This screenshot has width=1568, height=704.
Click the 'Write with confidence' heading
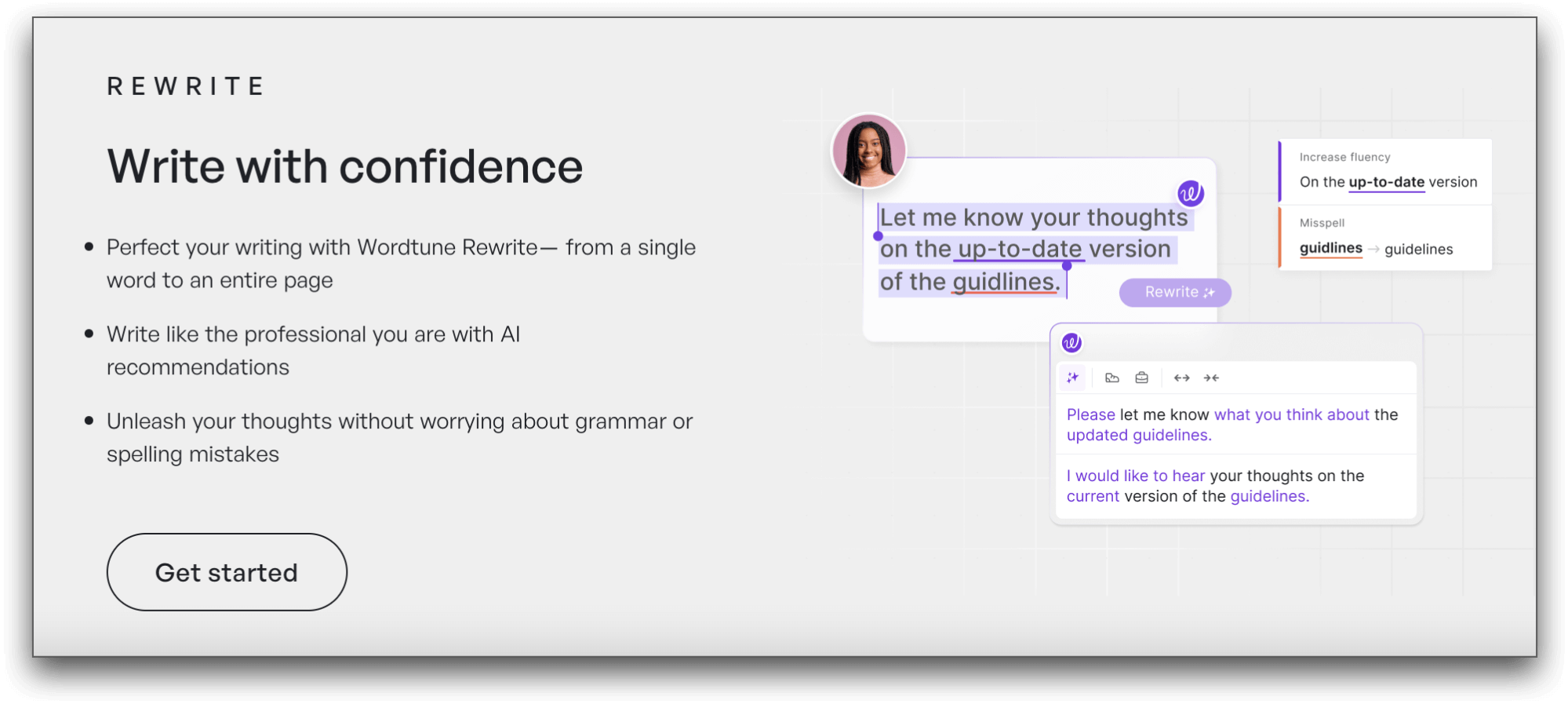(345, 166)
